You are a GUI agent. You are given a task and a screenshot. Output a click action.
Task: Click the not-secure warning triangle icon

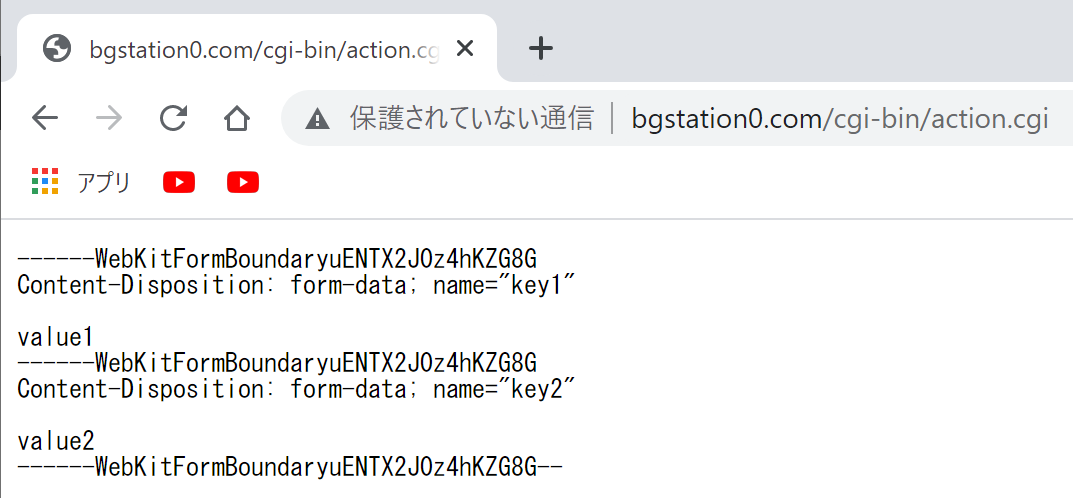318,119
